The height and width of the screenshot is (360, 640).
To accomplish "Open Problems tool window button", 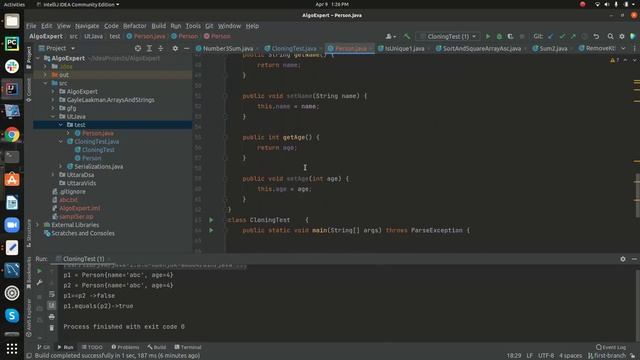I will click(x=125, y=347).
